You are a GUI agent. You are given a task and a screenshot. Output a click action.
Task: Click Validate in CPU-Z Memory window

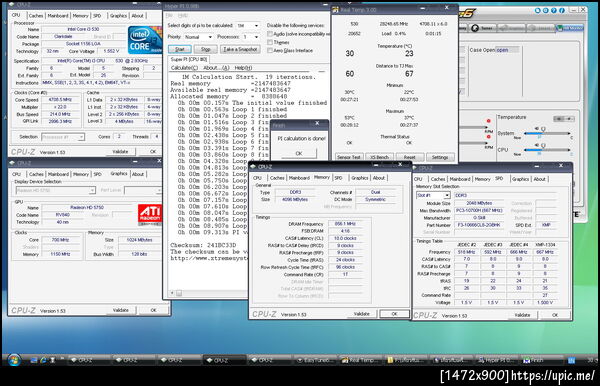point(362,314)
